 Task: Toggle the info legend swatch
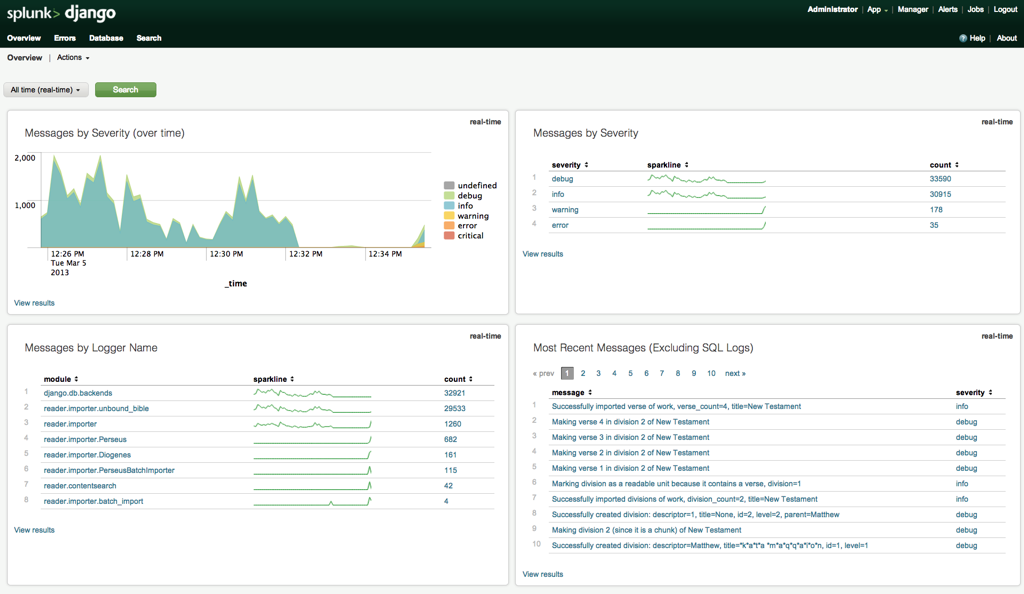[x=449, y=206]
